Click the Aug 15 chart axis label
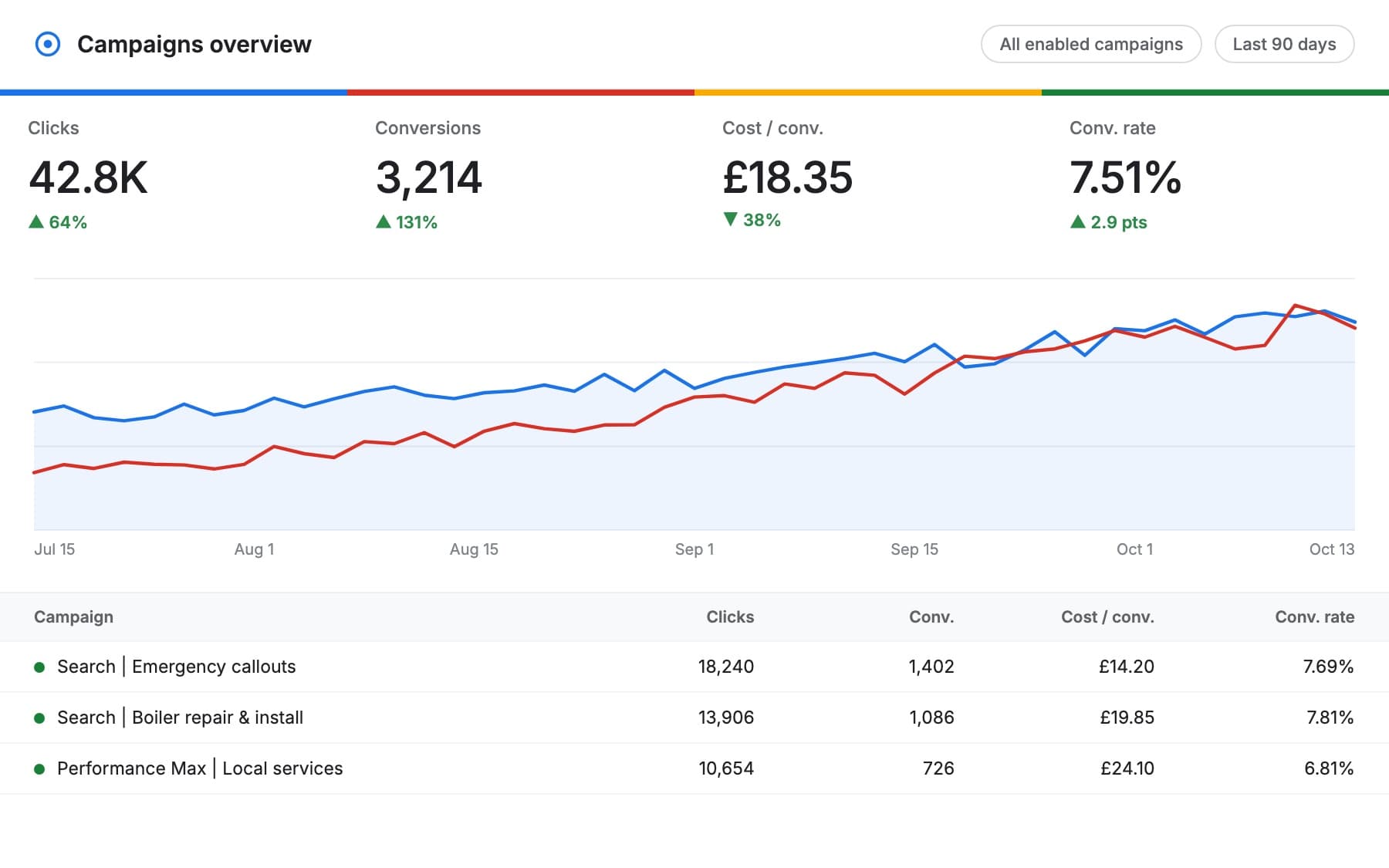This screenshot has height=868, width=1389. pos(474,549)
